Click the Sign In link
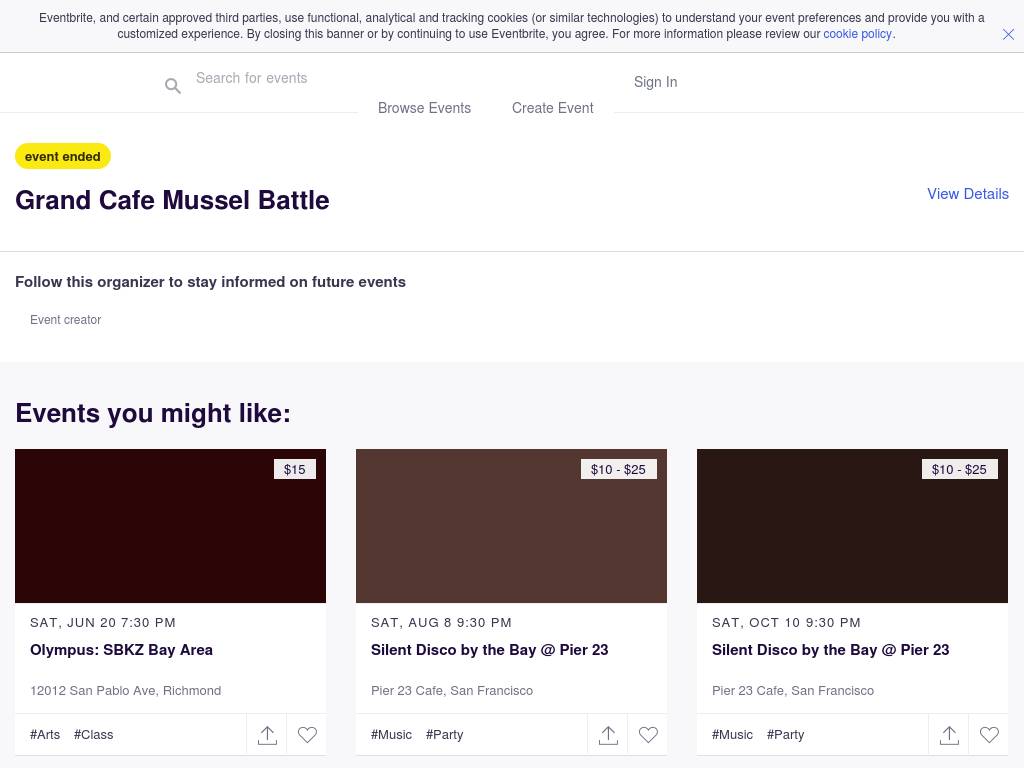 (655, 82)
